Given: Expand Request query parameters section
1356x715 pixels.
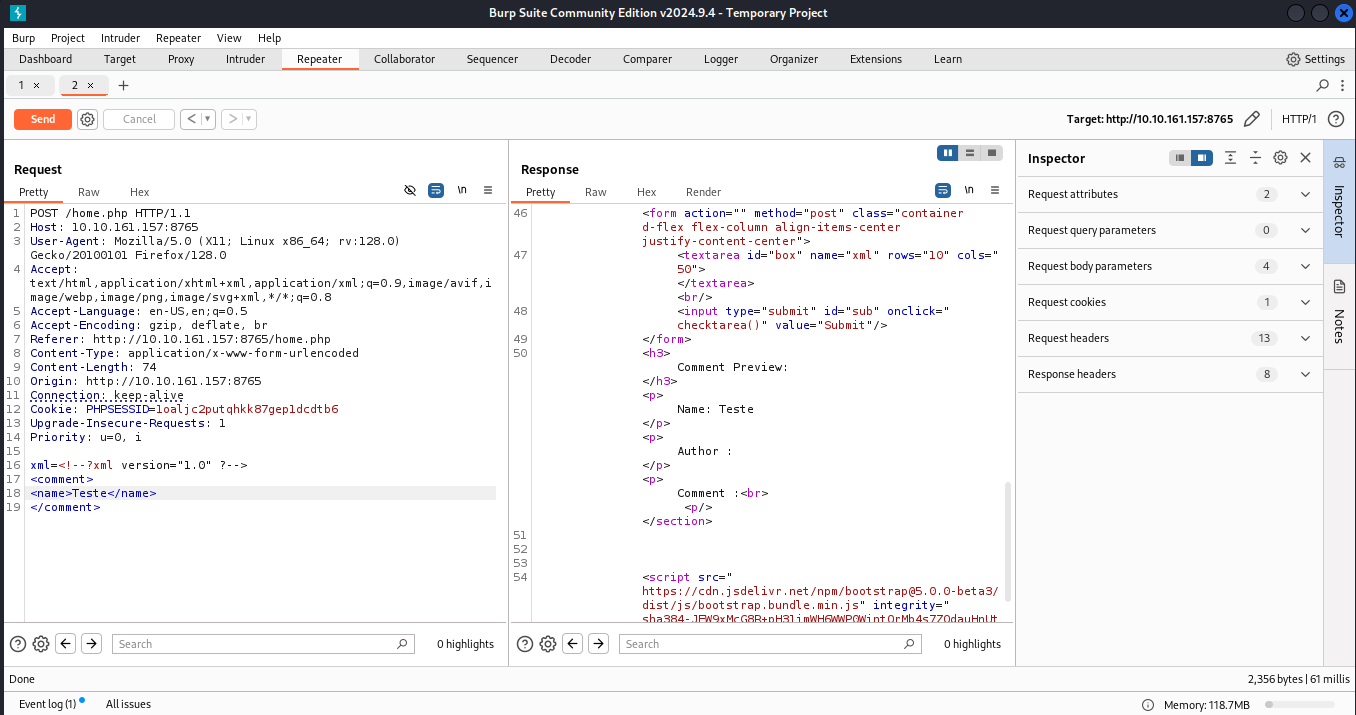Looking at the screenshot, I should (1170, 230).
